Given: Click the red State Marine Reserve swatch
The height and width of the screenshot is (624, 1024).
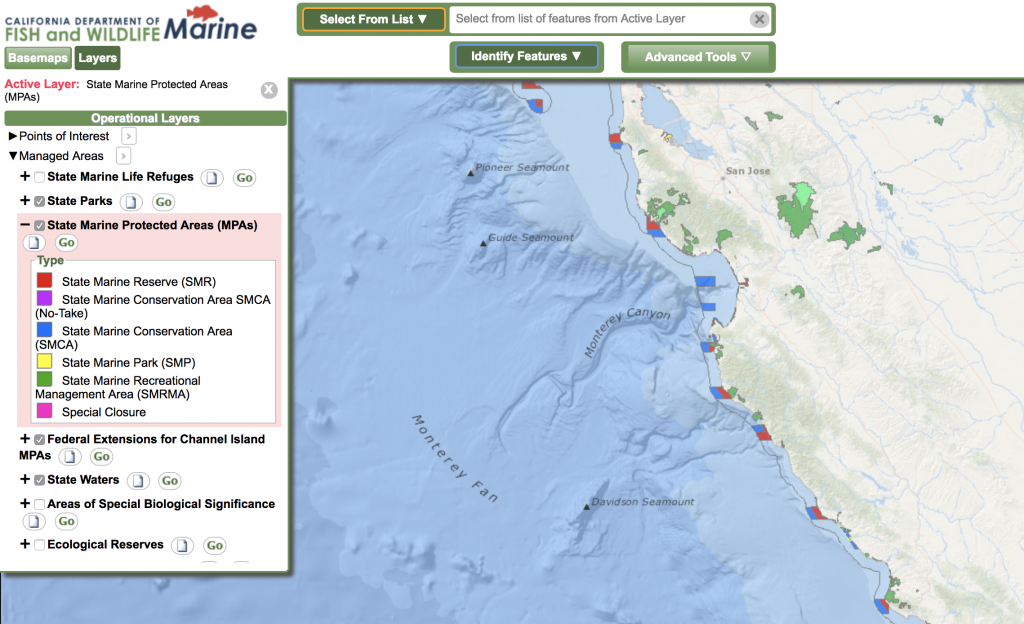Looking at the screenshot, I should tap(44, 281).
